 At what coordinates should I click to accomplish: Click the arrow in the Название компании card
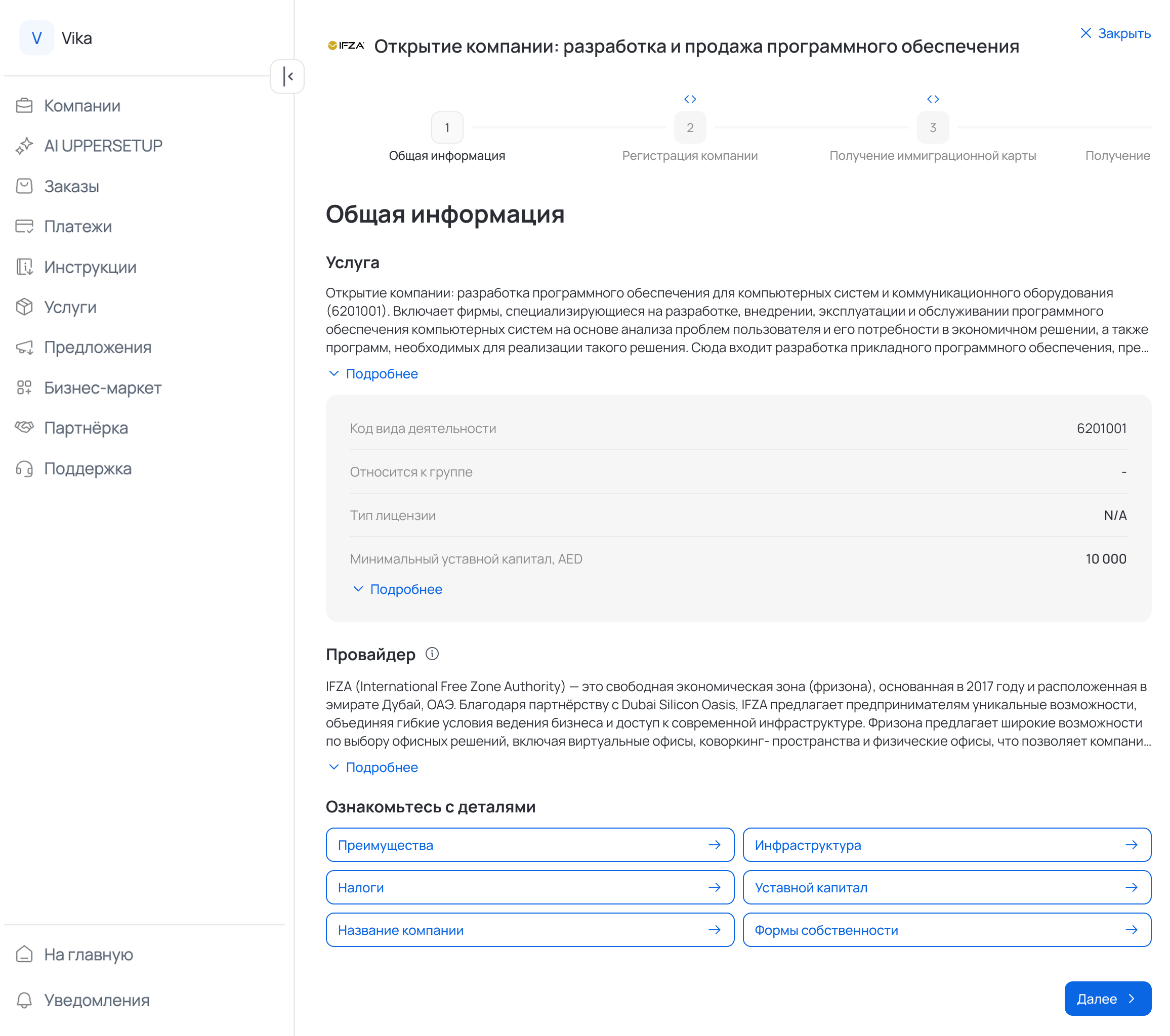(x=715, y=930)
